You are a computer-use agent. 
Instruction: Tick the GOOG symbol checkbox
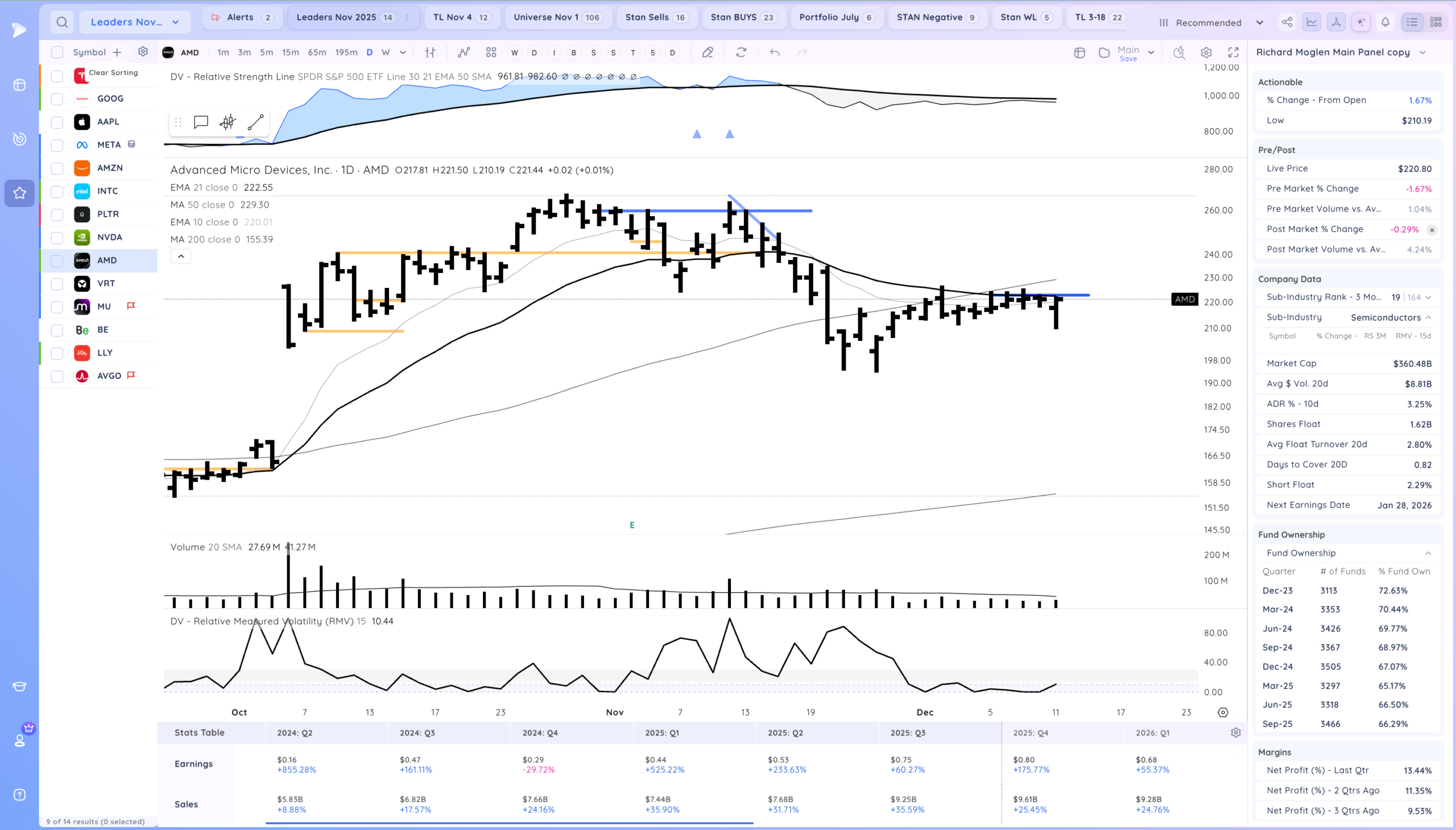pyautogui.click(x=57, y=99)
